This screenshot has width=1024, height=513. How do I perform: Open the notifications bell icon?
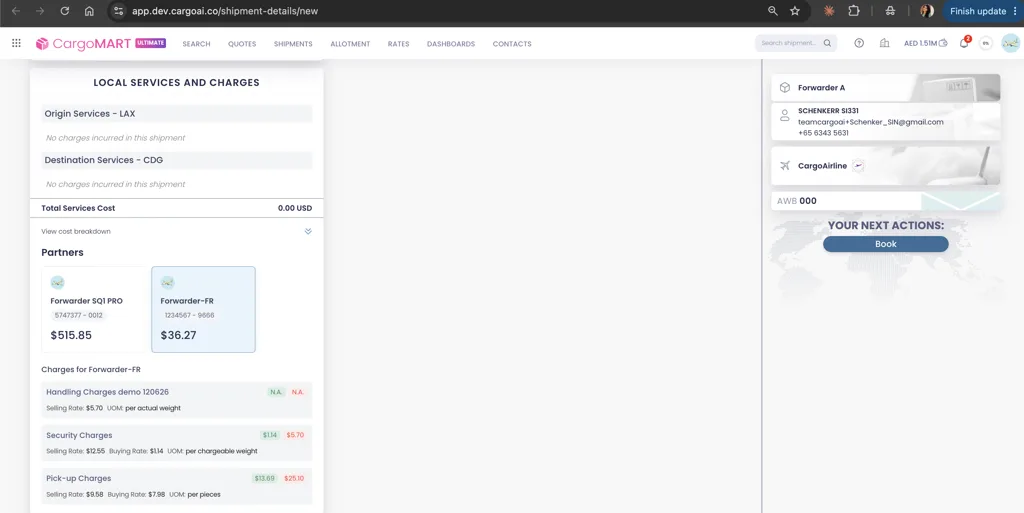coord(964,43)
